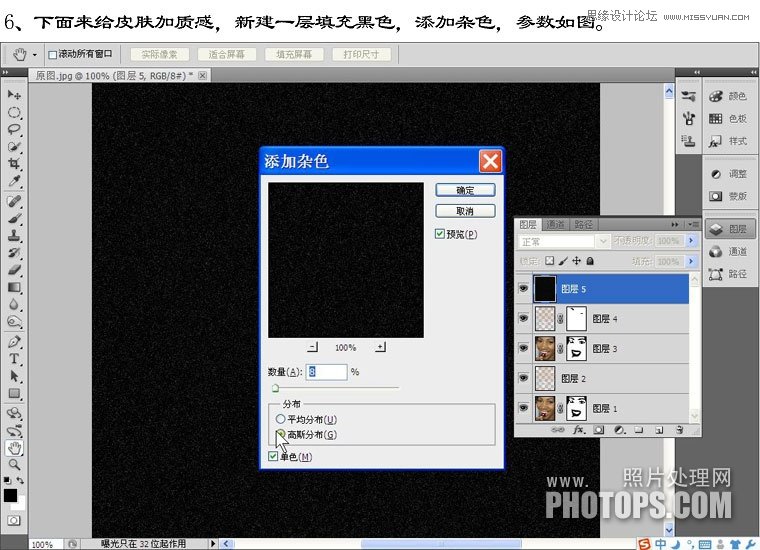Select the Type tool

[x=14, y=359]
